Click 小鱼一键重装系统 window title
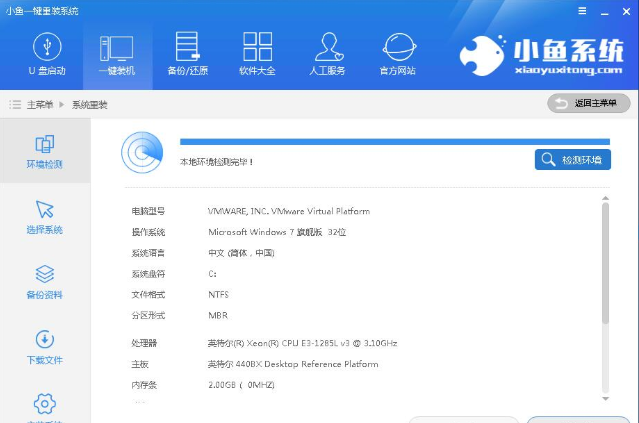 42,11
